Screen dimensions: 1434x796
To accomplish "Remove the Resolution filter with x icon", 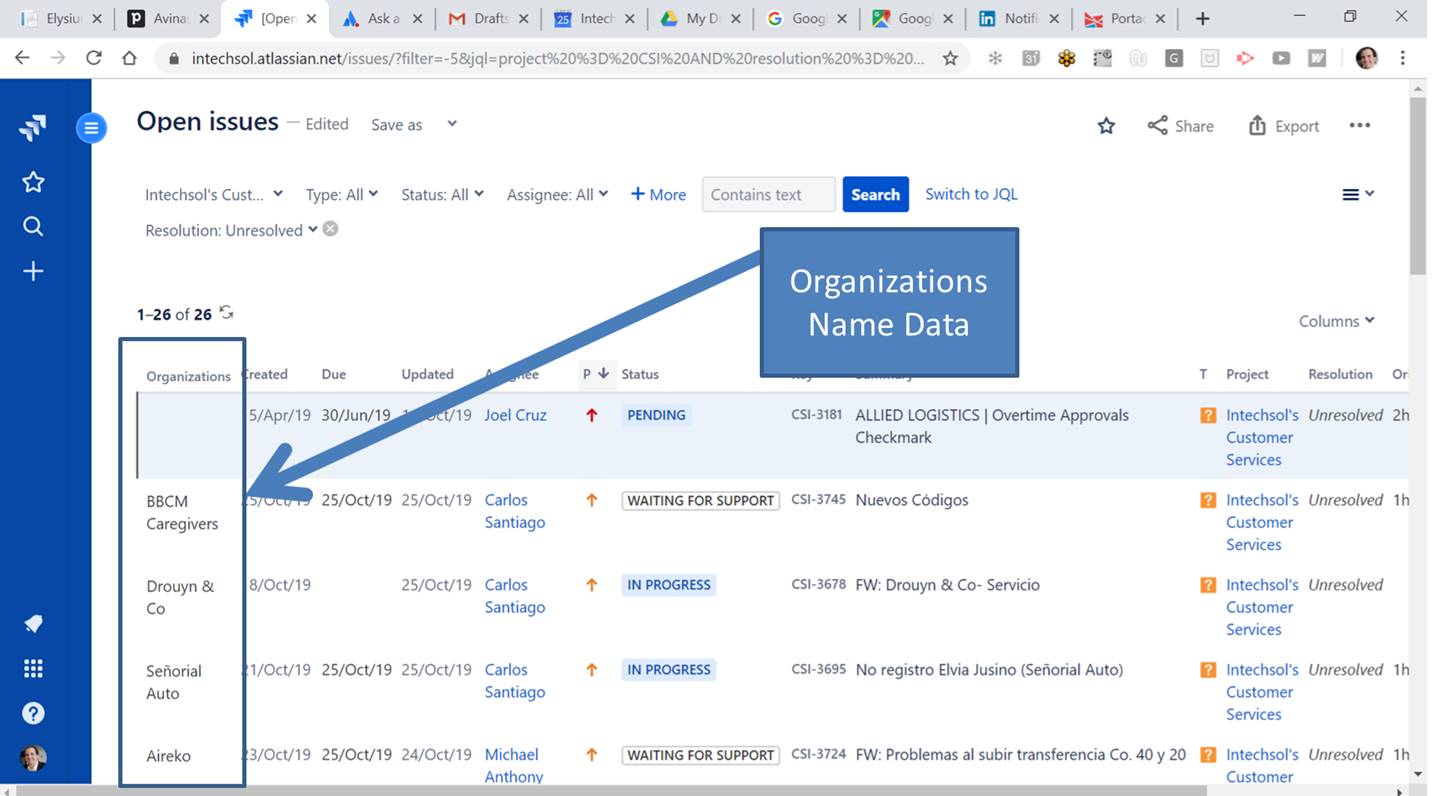I will 330,229.
